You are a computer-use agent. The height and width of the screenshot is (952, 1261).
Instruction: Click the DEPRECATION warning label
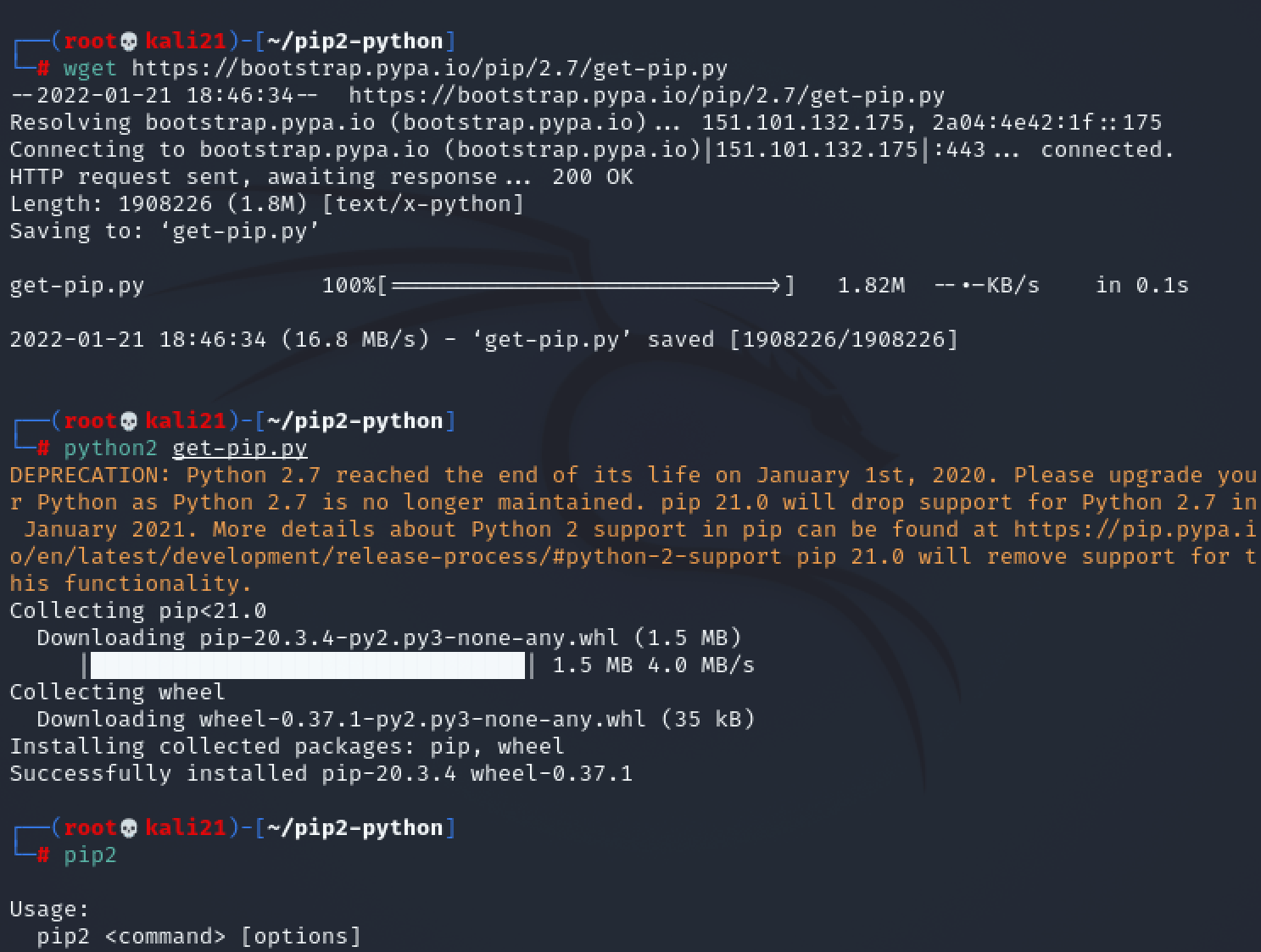[x=90, y=476]
